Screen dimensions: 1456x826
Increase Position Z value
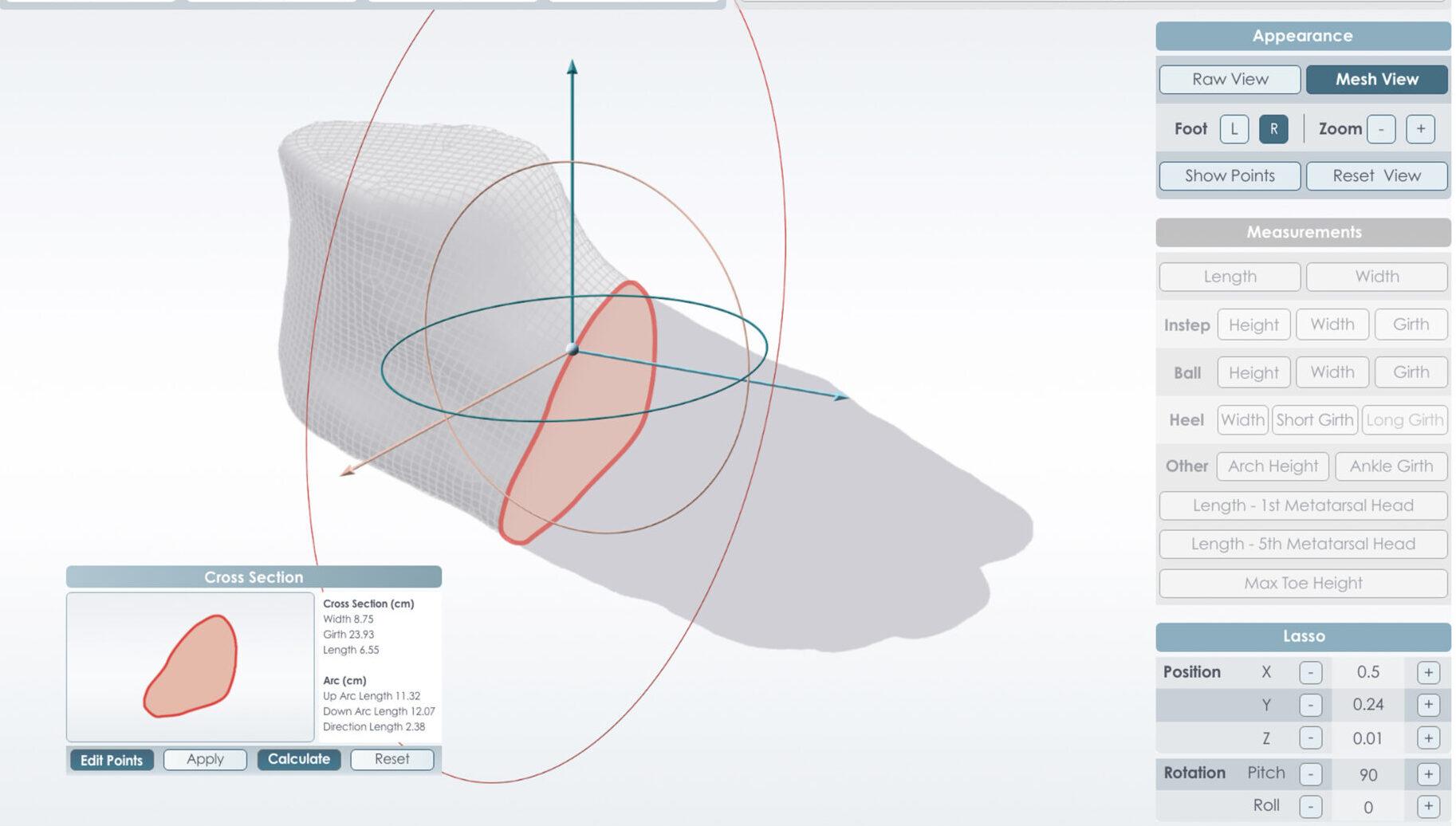tap(1427, 738)
